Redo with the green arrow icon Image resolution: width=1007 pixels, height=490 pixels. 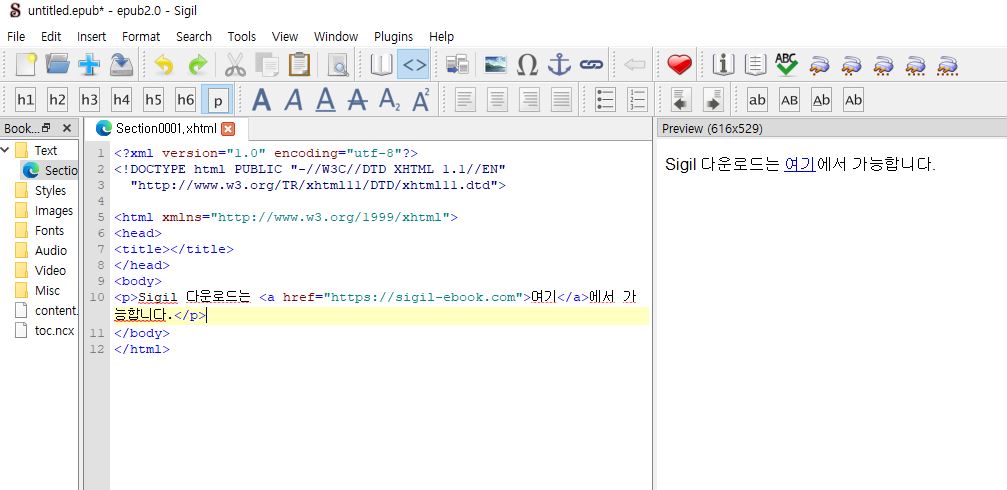(197, 65)
